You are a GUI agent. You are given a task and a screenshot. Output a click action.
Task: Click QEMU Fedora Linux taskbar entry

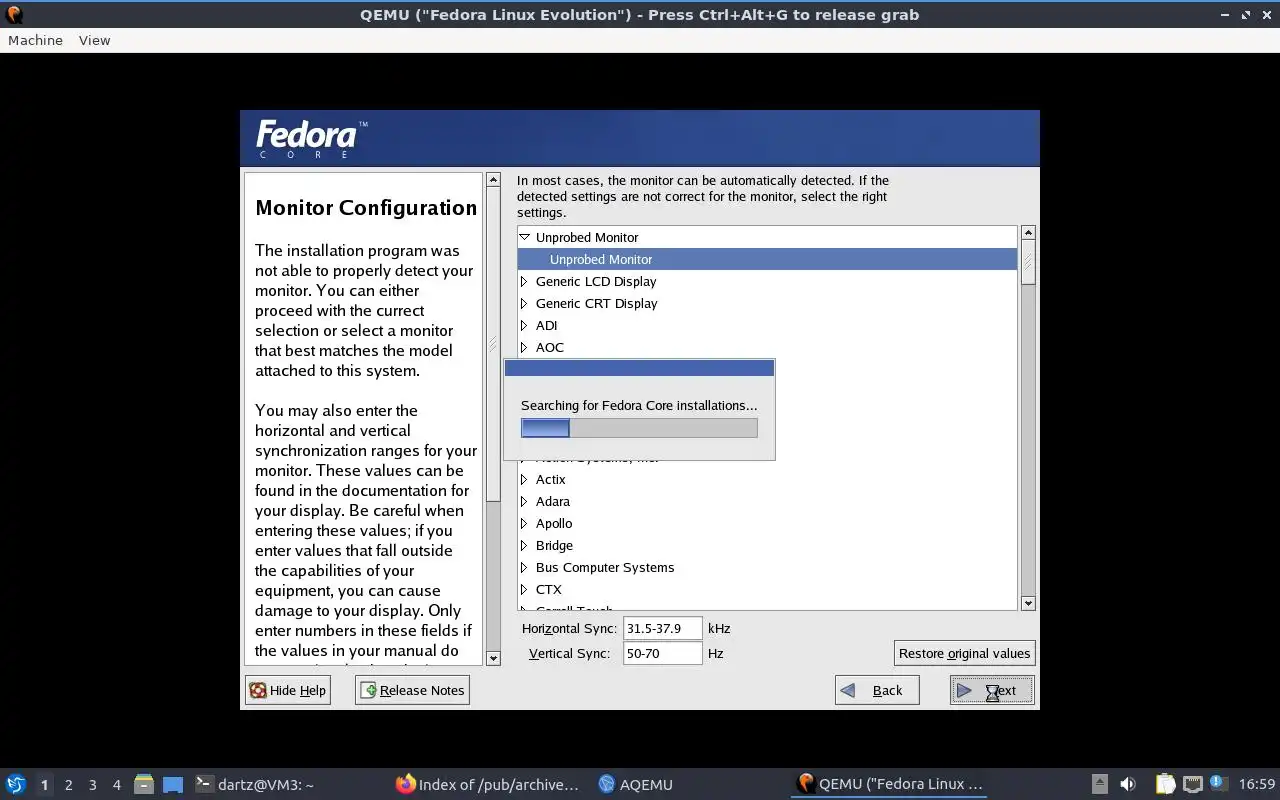point(890,784)
